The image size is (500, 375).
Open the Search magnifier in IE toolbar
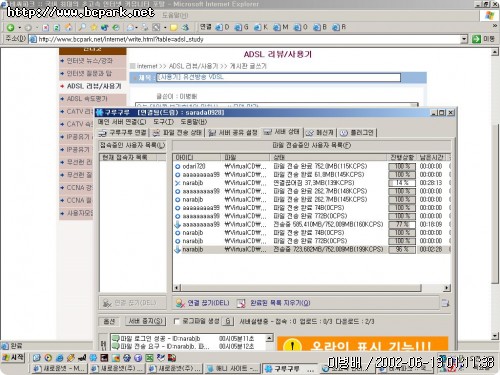coord(82,27)
